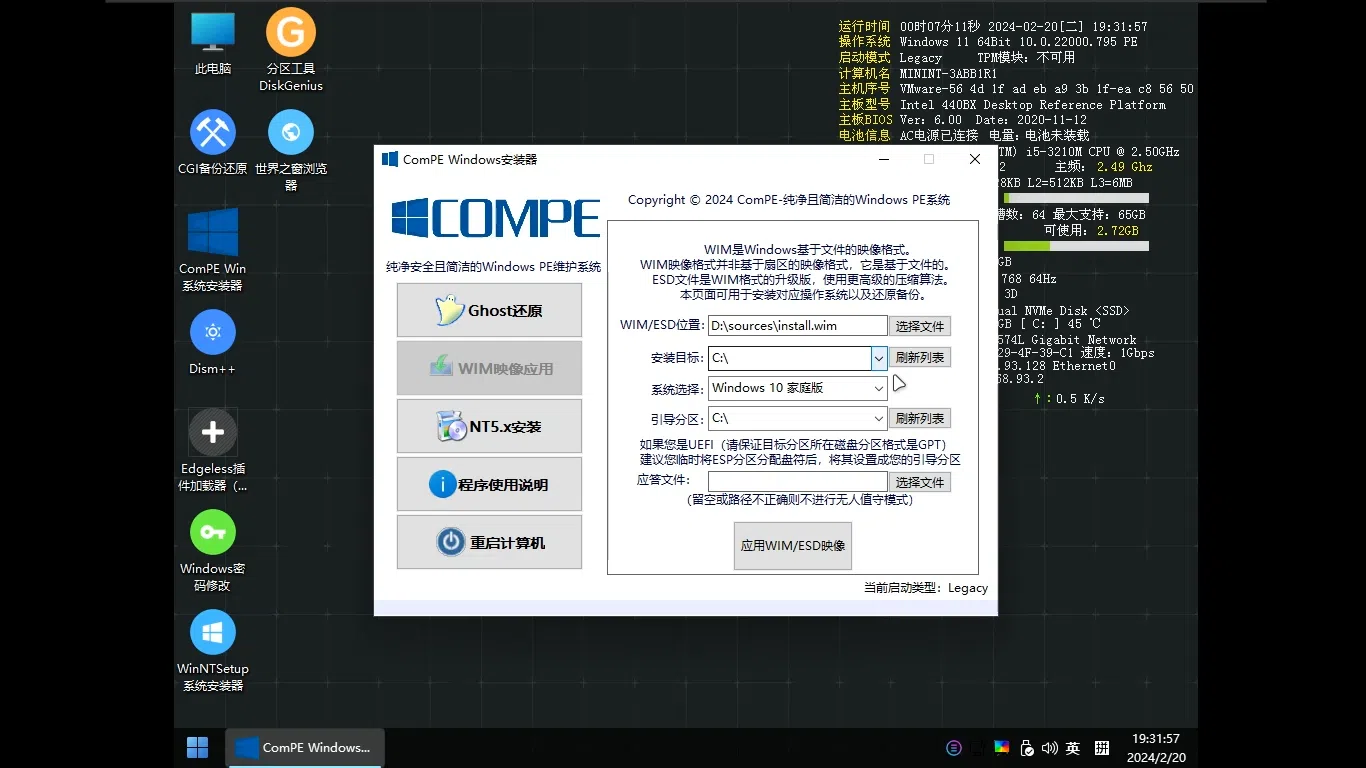Click select file button beside WIM/ESD location
The height and width of the screenshot is (768, 1366).
click(920, 326)
